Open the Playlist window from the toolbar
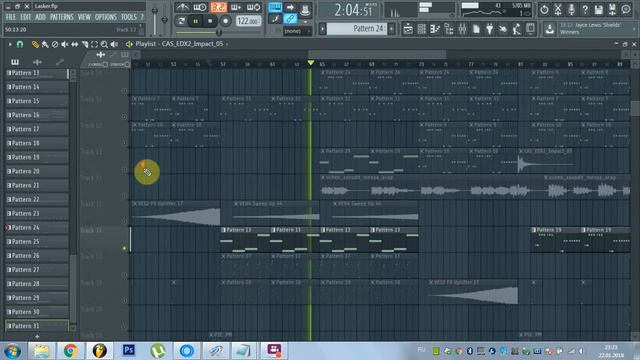Screen dimensions: 640x360 408,29
